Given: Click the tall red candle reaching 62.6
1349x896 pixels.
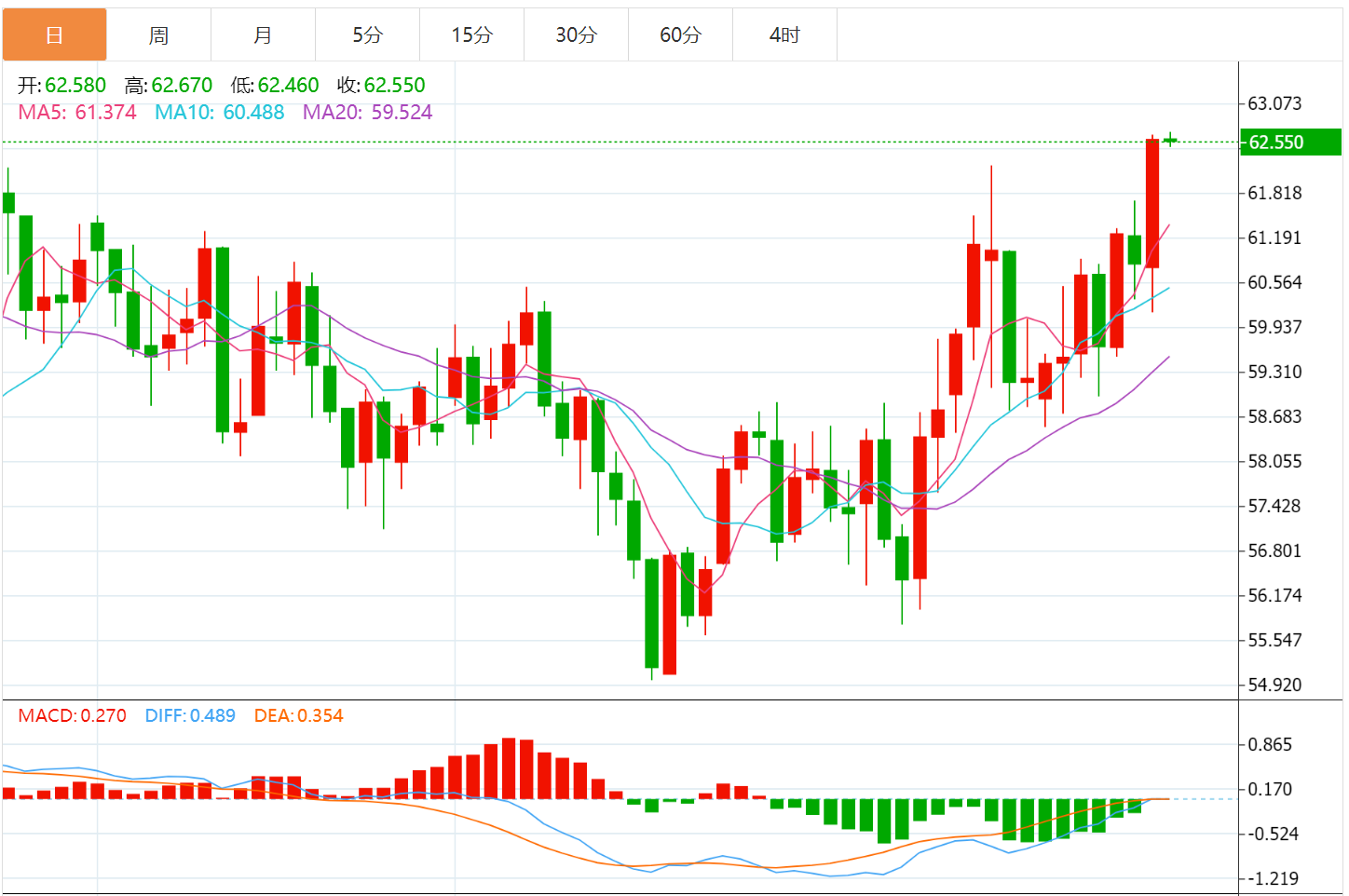Looking at the screenshot, I should pos(1152,203).
